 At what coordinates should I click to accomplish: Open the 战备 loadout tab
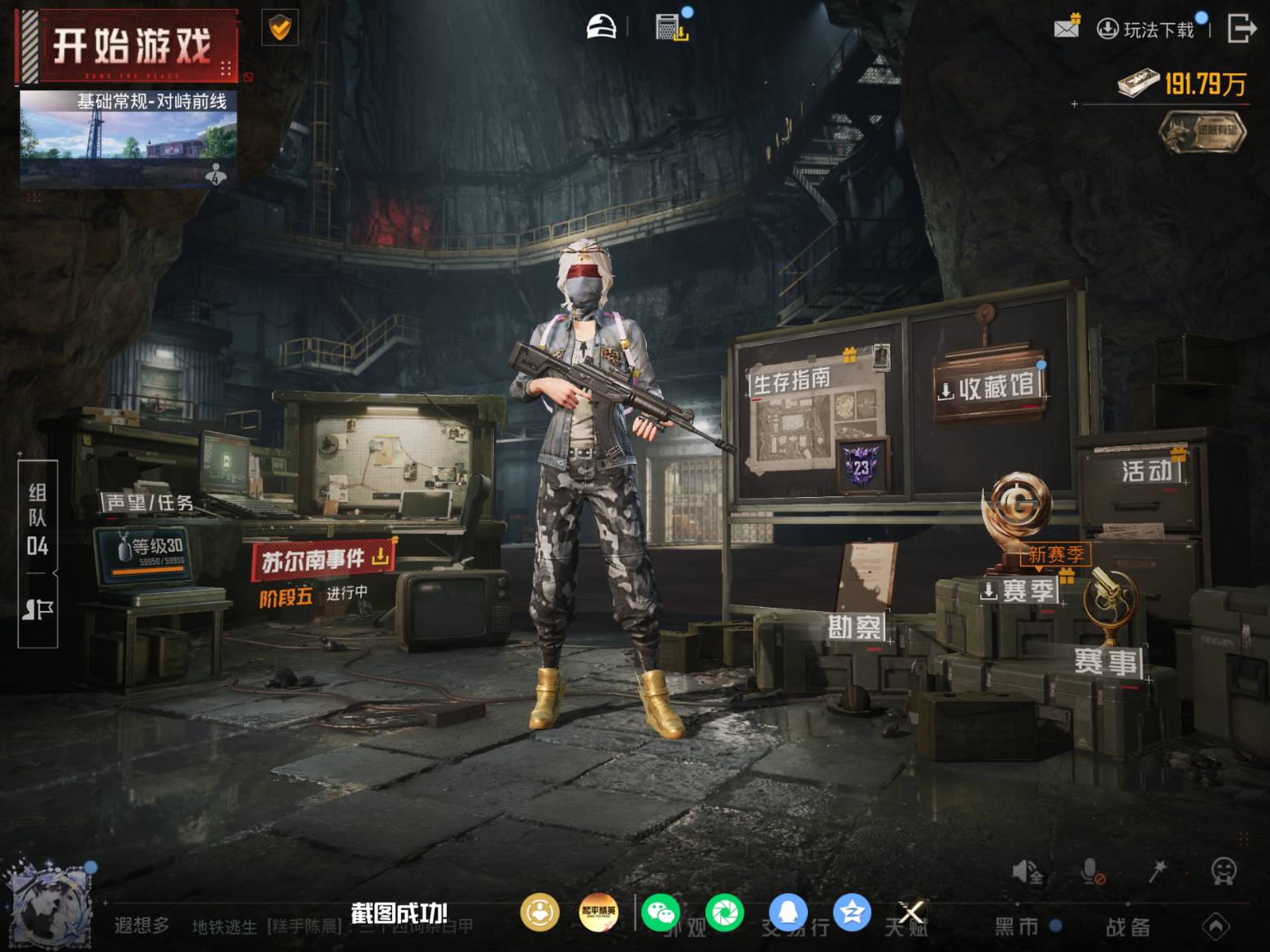click(x=1128, y=927)
